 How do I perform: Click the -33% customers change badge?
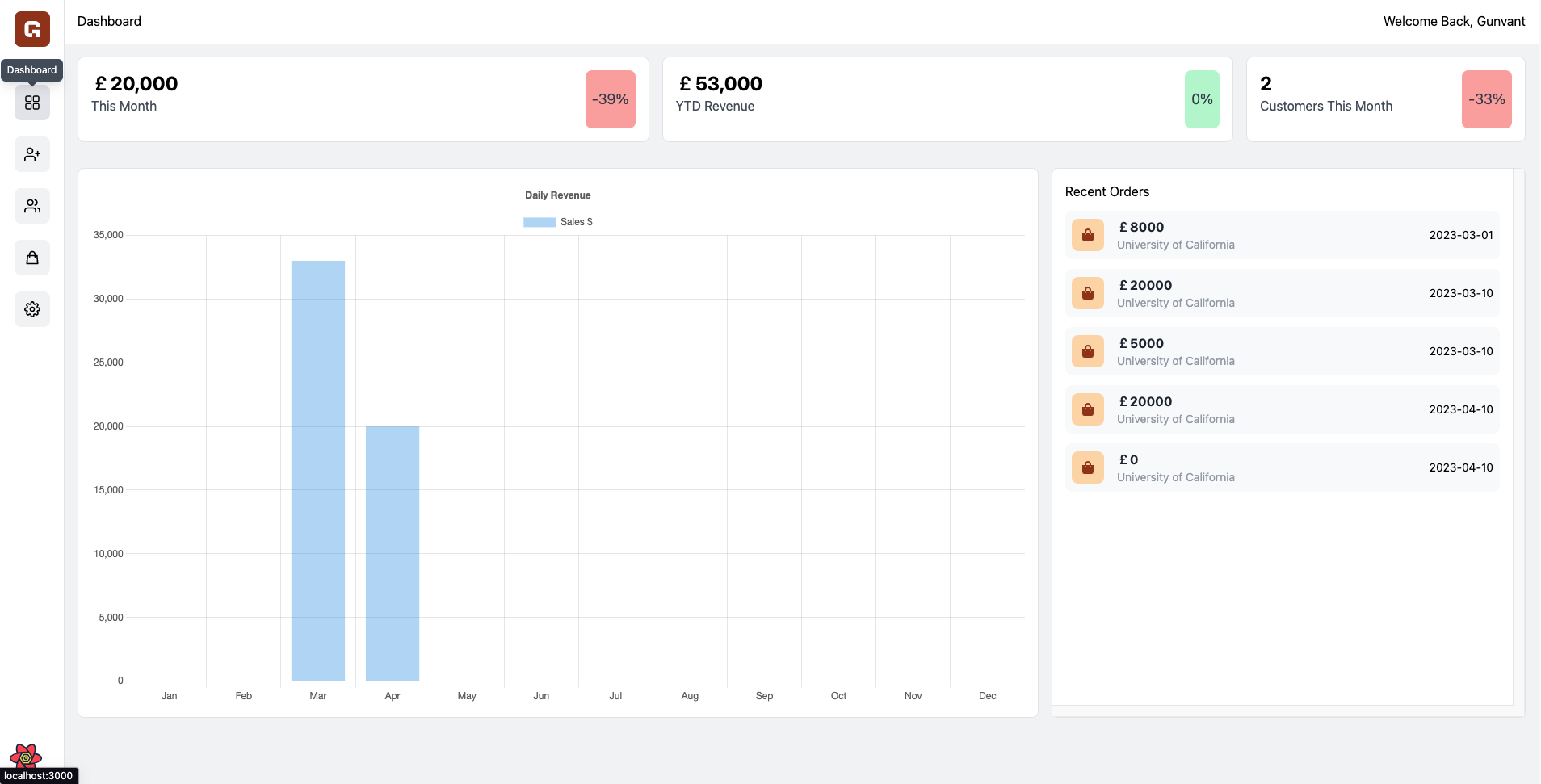(x=1487, y=99)
